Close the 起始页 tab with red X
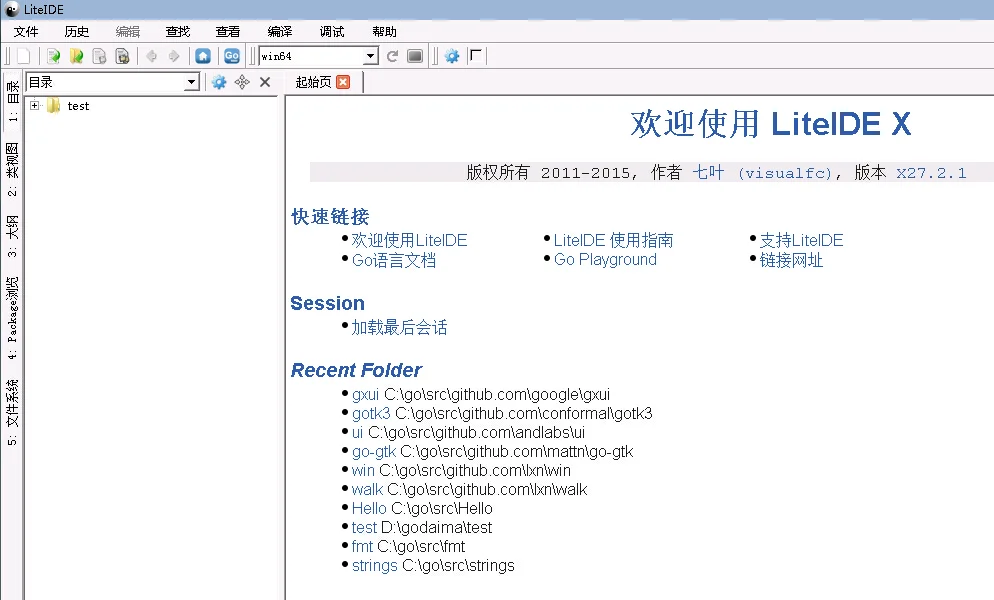The width and height of the screenshot is (994, 600). [x=343, y=82]
